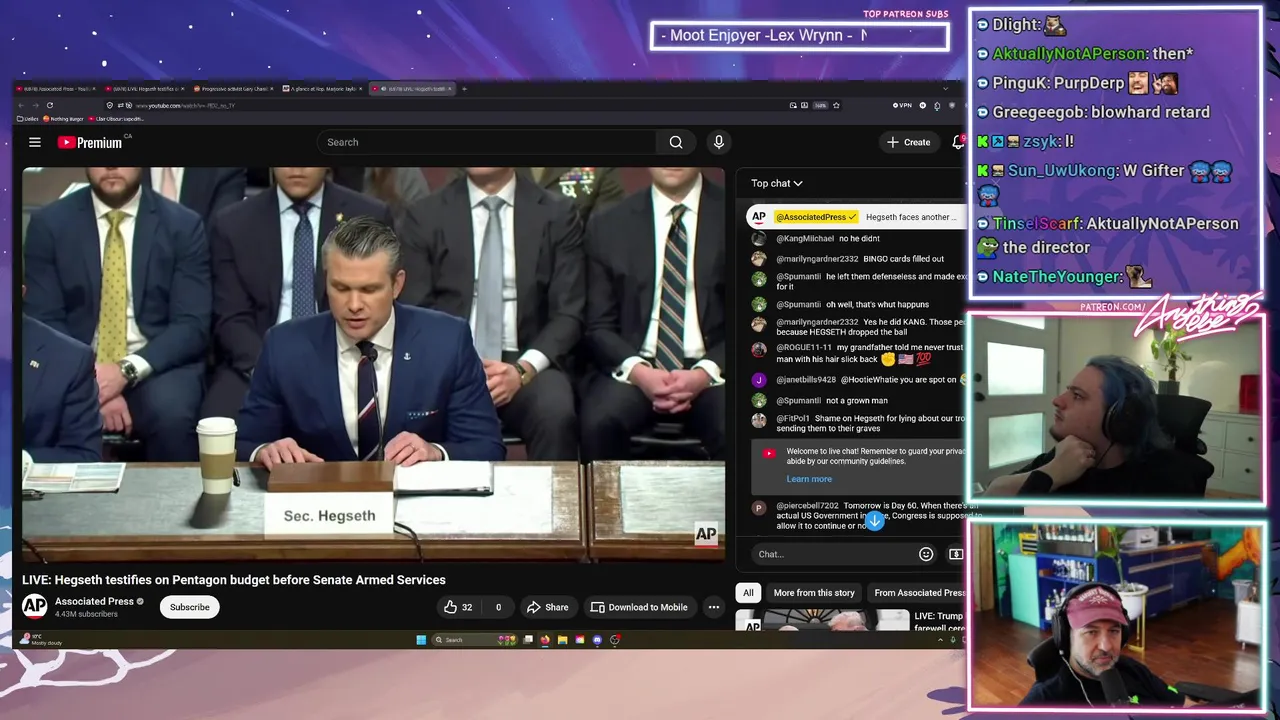
Task: Click Greegeegob message in stream chat overlay
Action: tap(1093, 112)
